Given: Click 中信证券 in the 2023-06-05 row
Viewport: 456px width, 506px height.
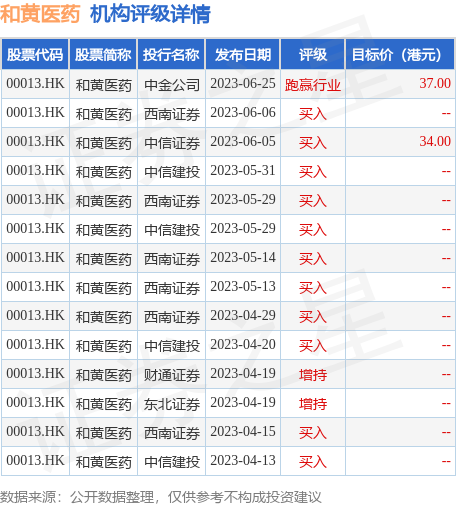Looking at the screenshot, I should coord(172,143).
